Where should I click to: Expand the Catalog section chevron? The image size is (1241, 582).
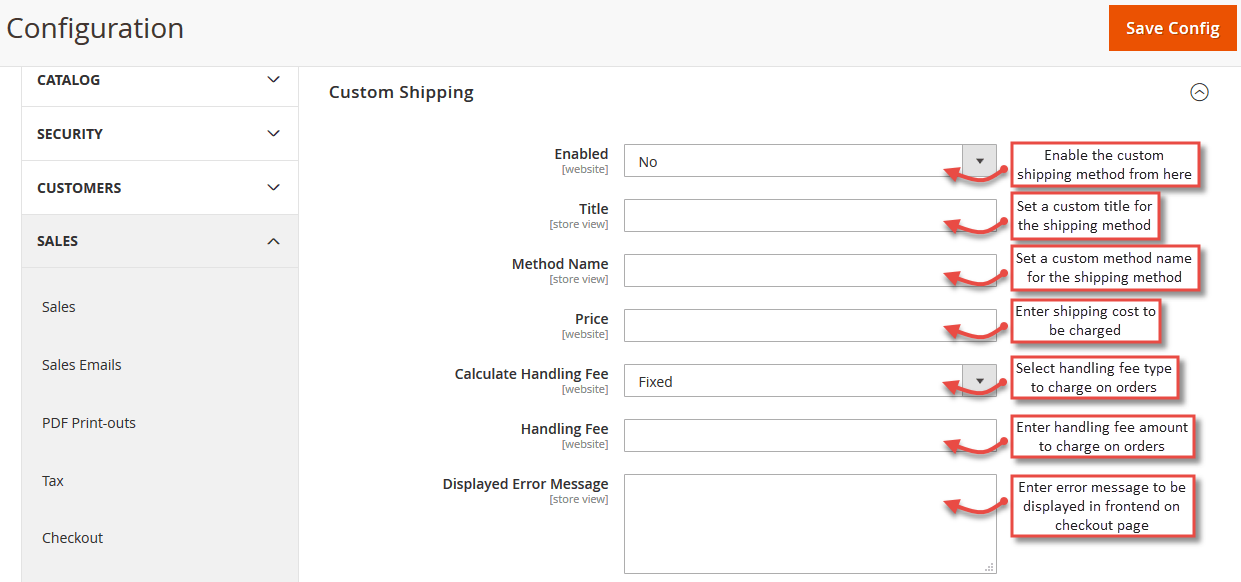coord(273,80)
